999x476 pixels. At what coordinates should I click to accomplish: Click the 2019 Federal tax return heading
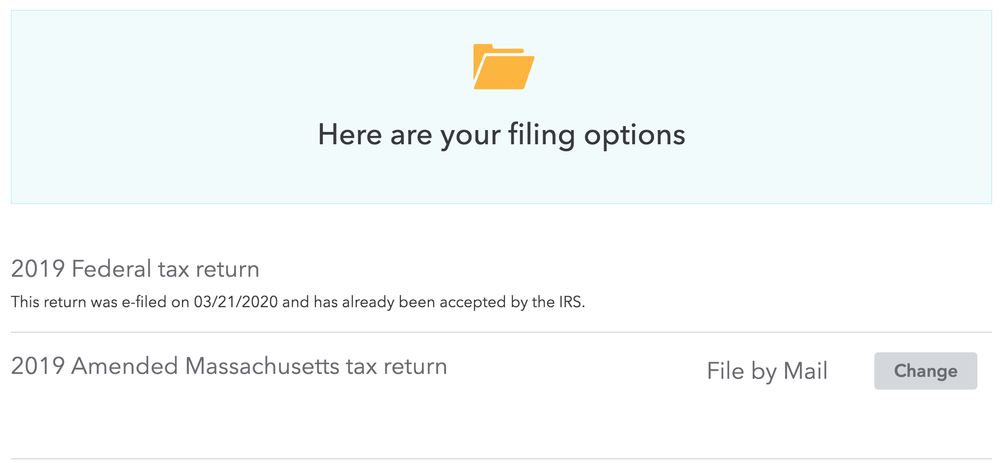135,269
